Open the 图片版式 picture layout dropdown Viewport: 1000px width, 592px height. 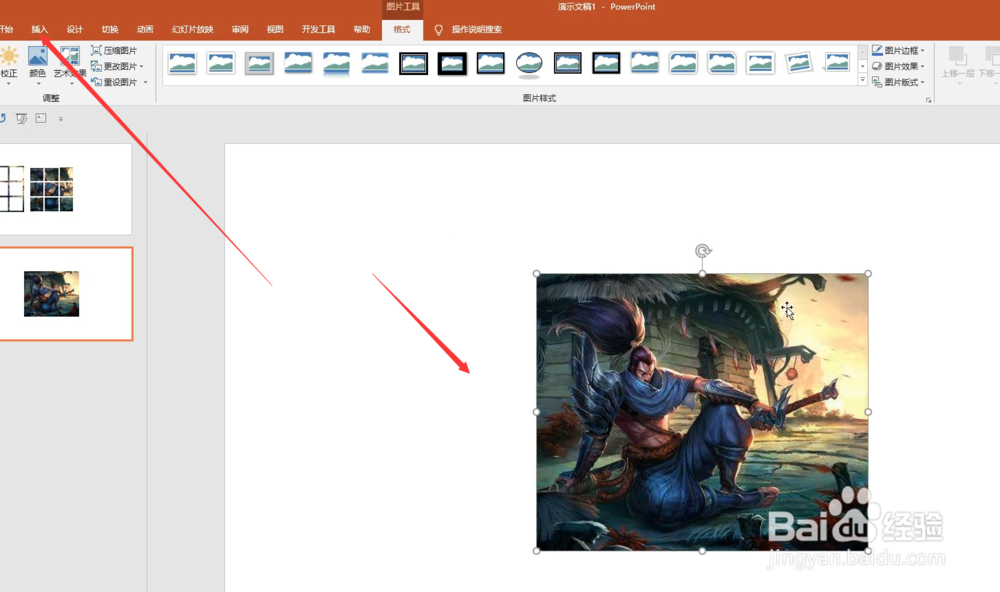pos(898,82)
